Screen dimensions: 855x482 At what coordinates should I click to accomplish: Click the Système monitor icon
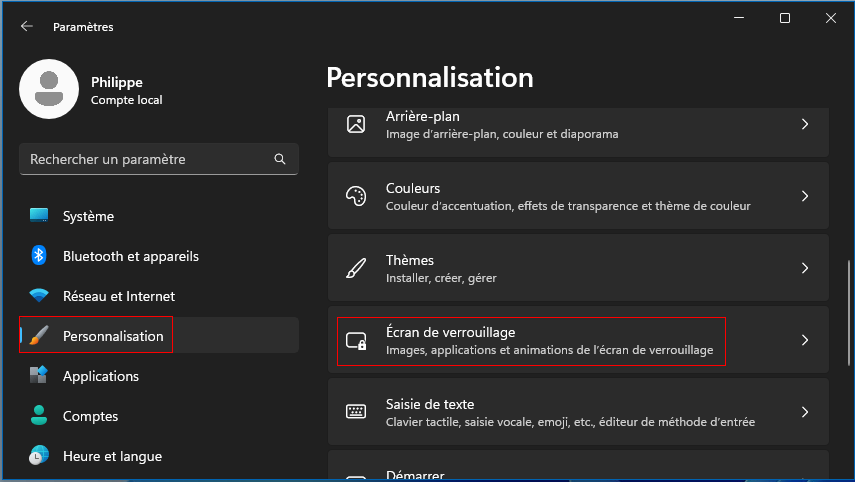39,215
